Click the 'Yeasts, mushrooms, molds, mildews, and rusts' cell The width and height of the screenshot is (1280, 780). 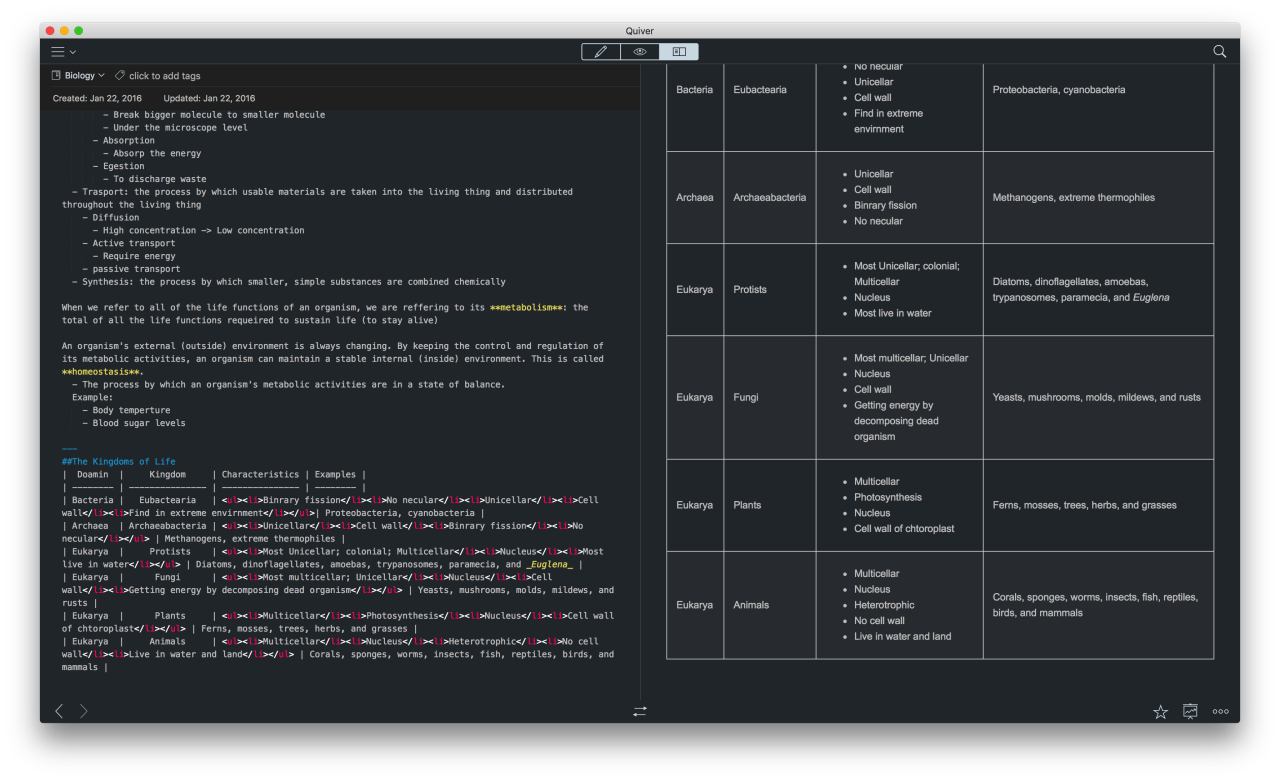(1097, 398)
